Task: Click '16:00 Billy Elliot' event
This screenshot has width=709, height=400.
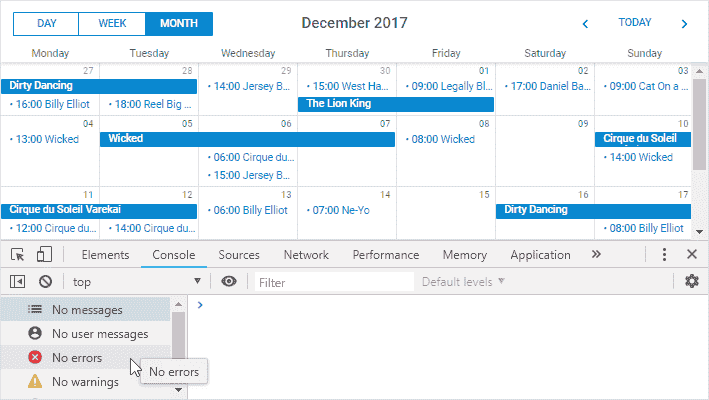Action: tap(50, 104)
